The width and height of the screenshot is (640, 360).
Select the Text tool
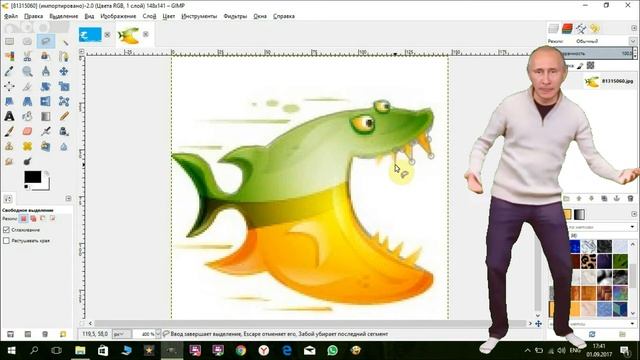(x=9, y=116)
